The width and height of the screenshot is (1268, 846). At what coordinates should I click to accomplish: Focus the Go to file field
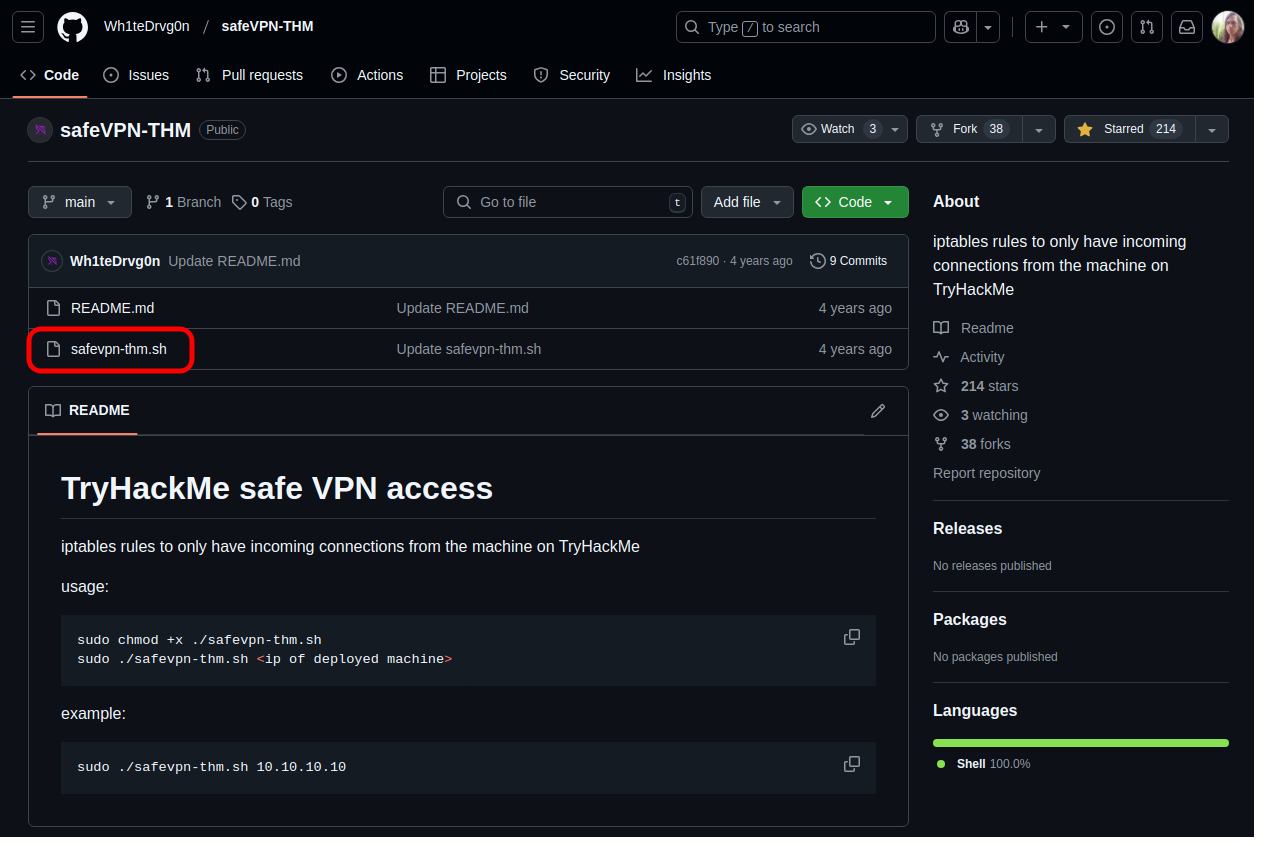568,202
